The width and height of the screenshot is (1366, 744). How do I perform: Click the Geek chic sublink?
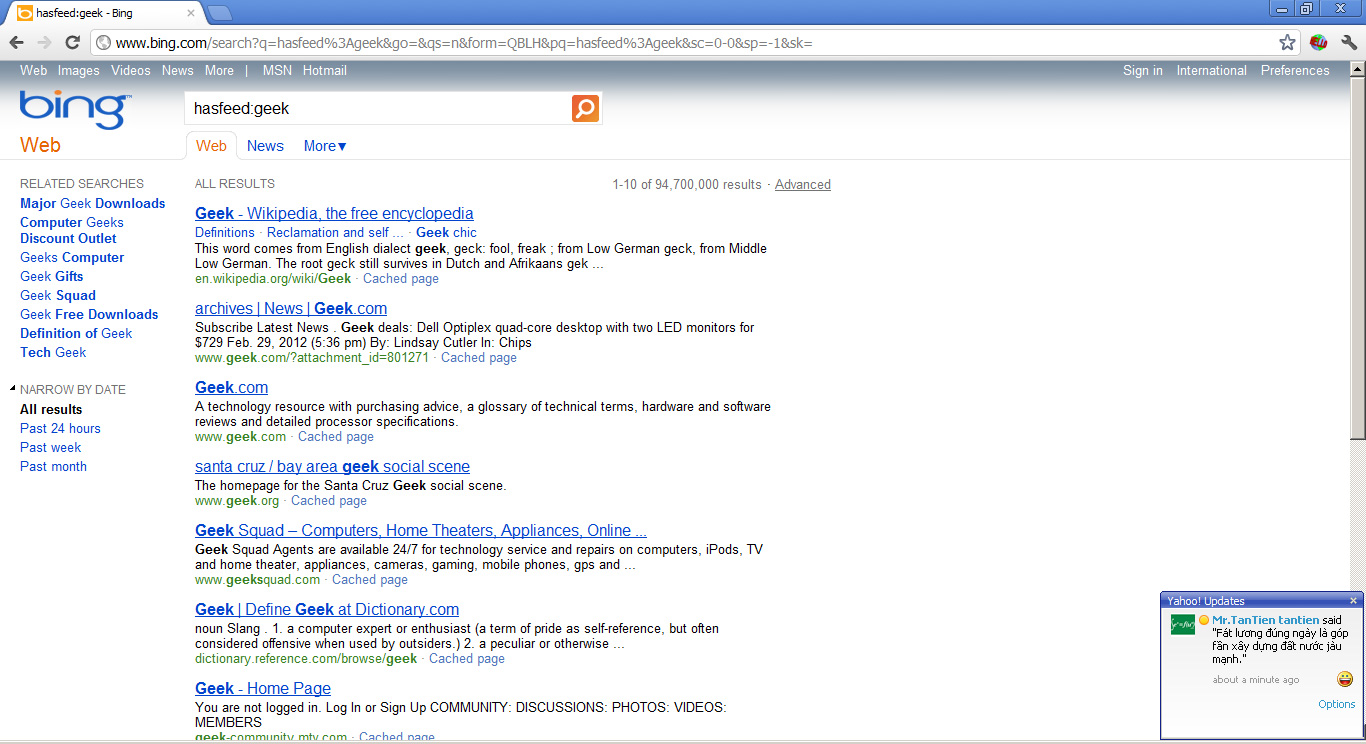446,233
